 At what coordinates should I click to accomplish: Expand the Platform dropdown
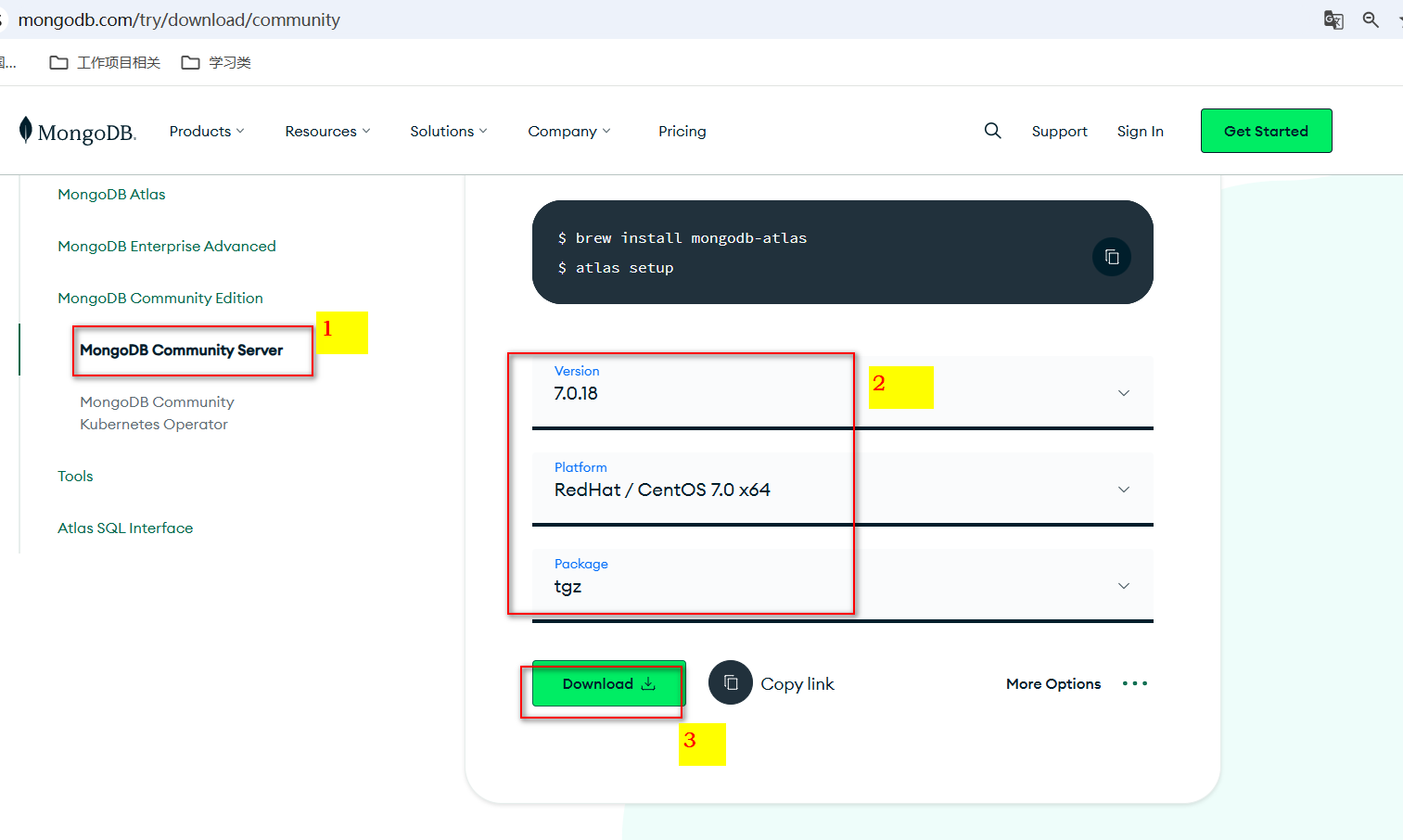pos(1123,490)
